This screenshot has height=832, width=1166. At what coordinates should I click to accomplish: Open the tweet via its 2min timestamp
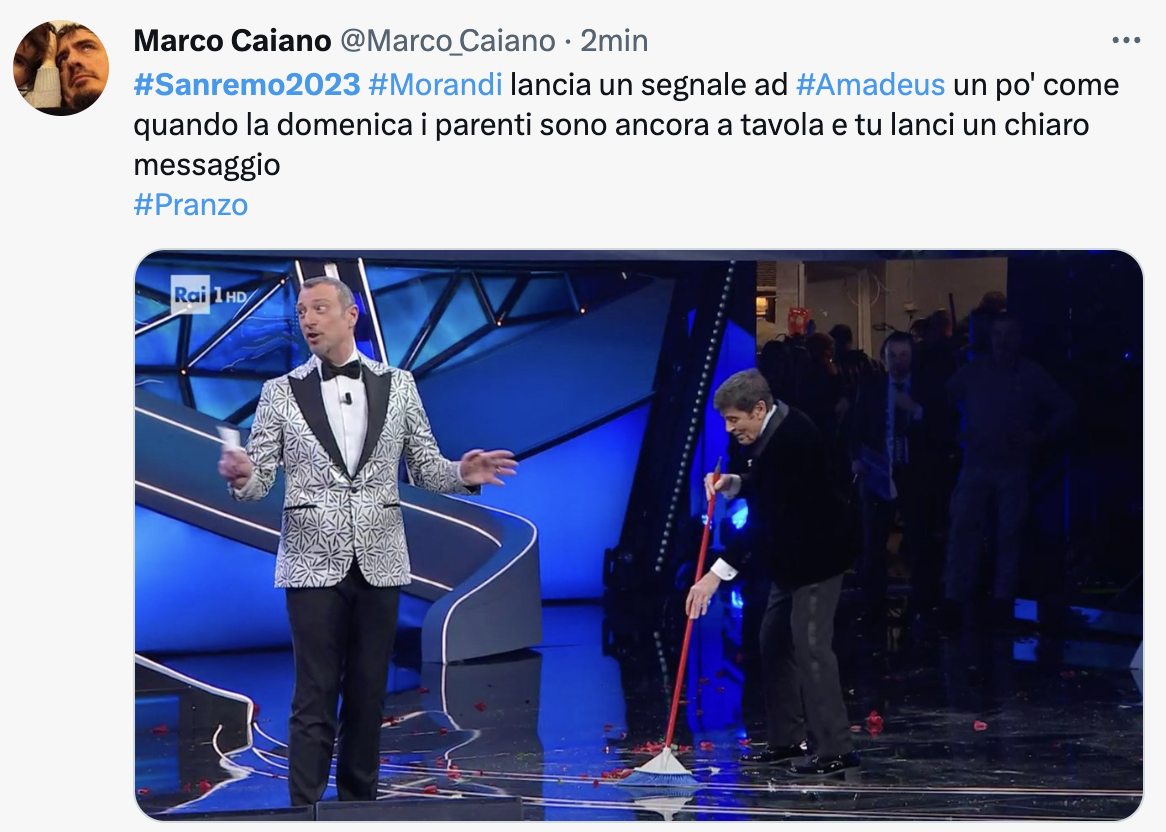pyautogui.click(x=613, y=41)
